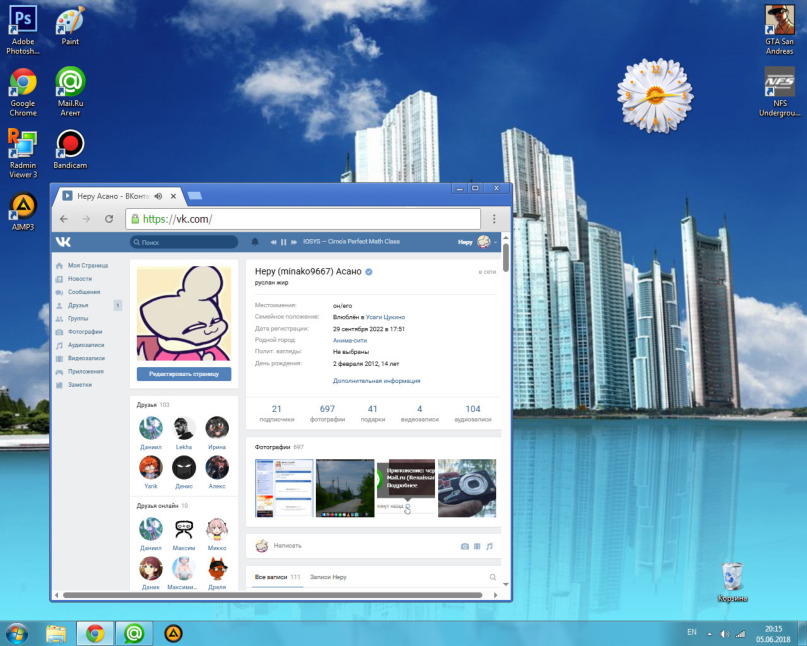The height and width of the screenshot is (646, 807).
Task: Switch to Записи Неру tab
Action: pyautogui.click(x=328, y=577)
